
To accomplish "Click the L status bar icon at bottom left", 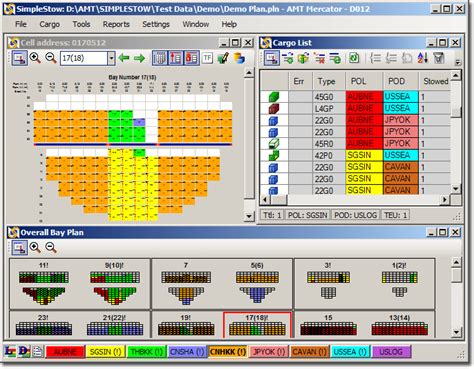I will coord(10,351).
